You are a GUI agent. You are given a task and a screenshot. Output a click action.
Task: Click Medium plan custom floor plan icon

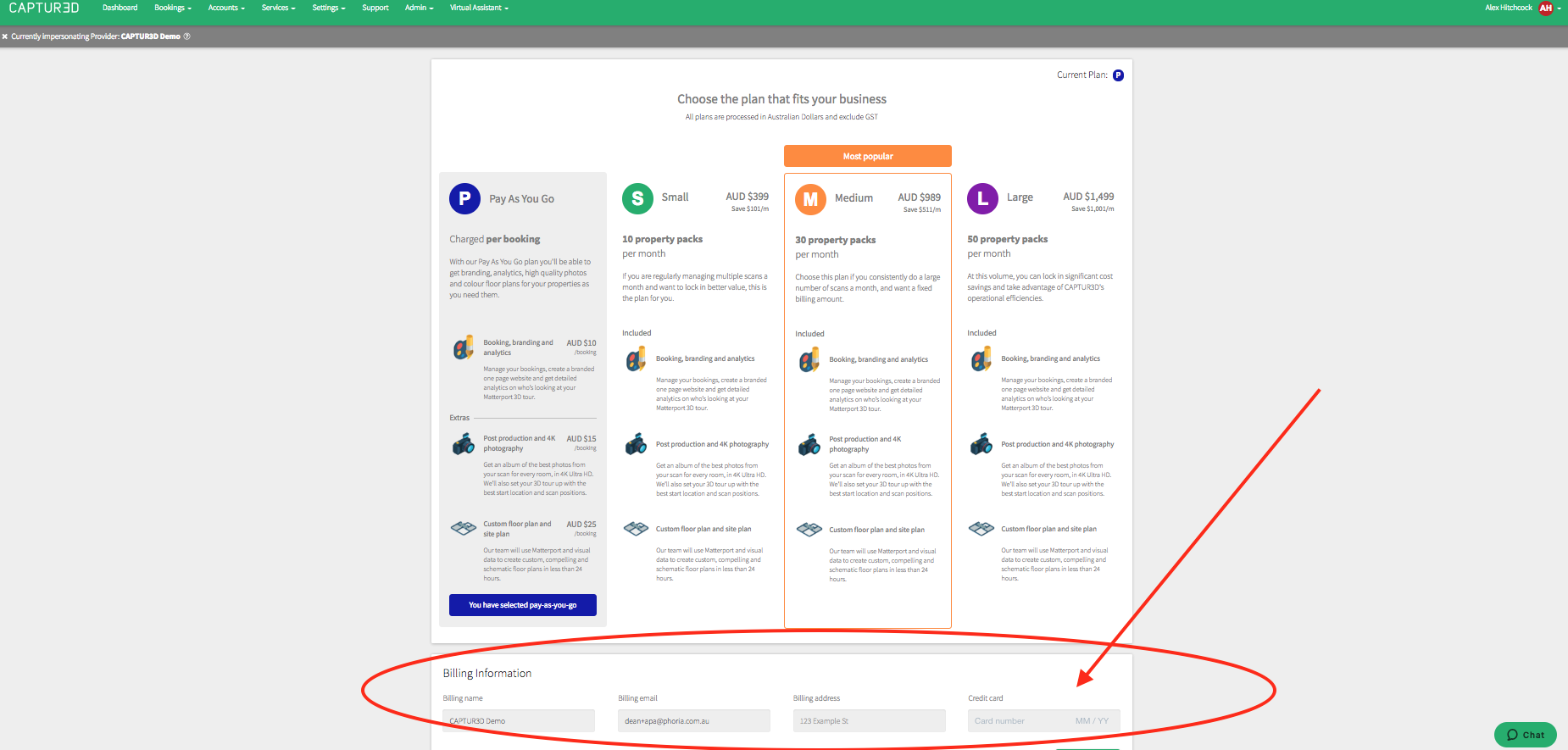click(x=809, y=530)
